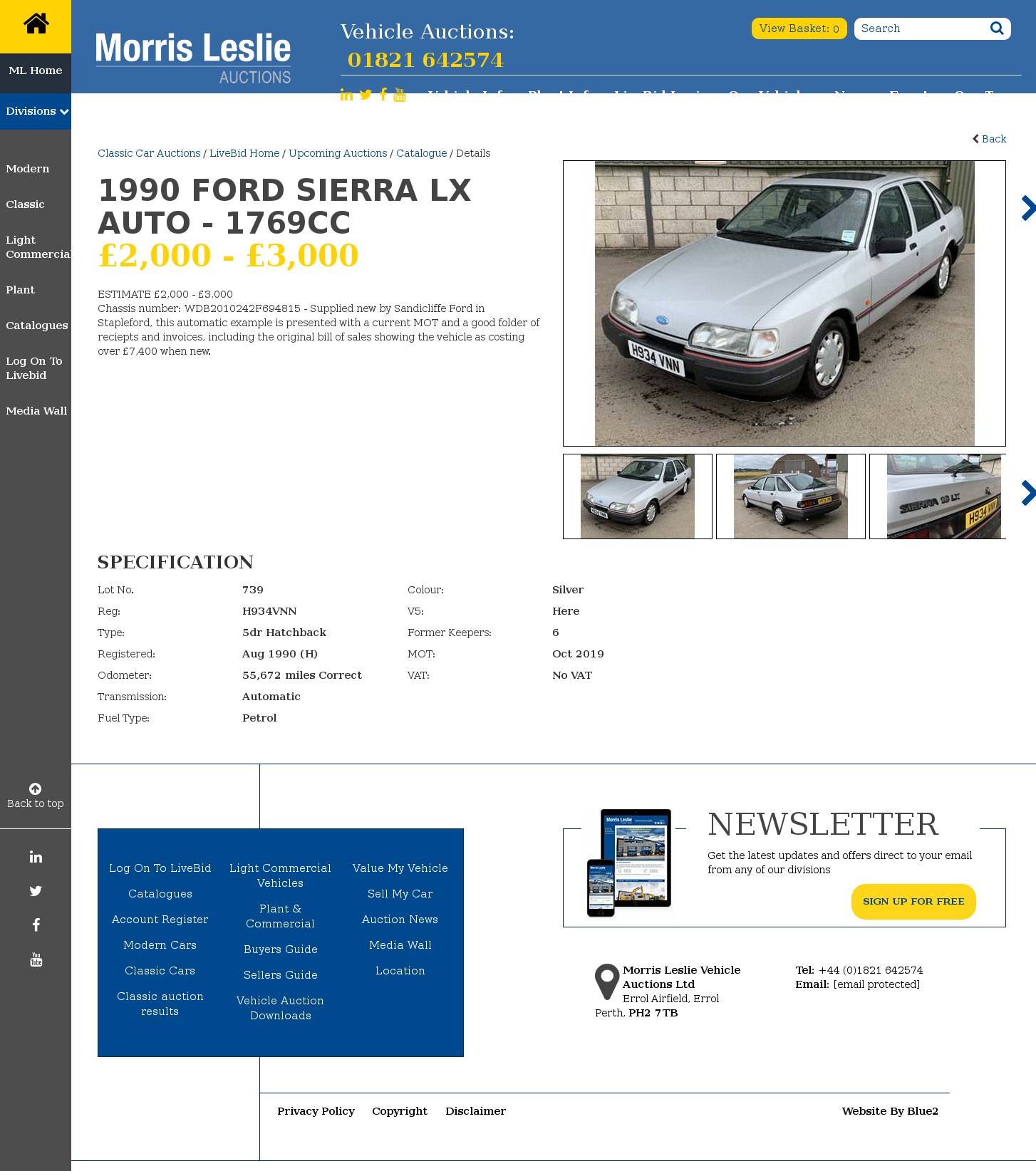Viewport: 1036px width, 1171px height.
Task: Open footer Media Wall link
Action: tap(400, 945)
